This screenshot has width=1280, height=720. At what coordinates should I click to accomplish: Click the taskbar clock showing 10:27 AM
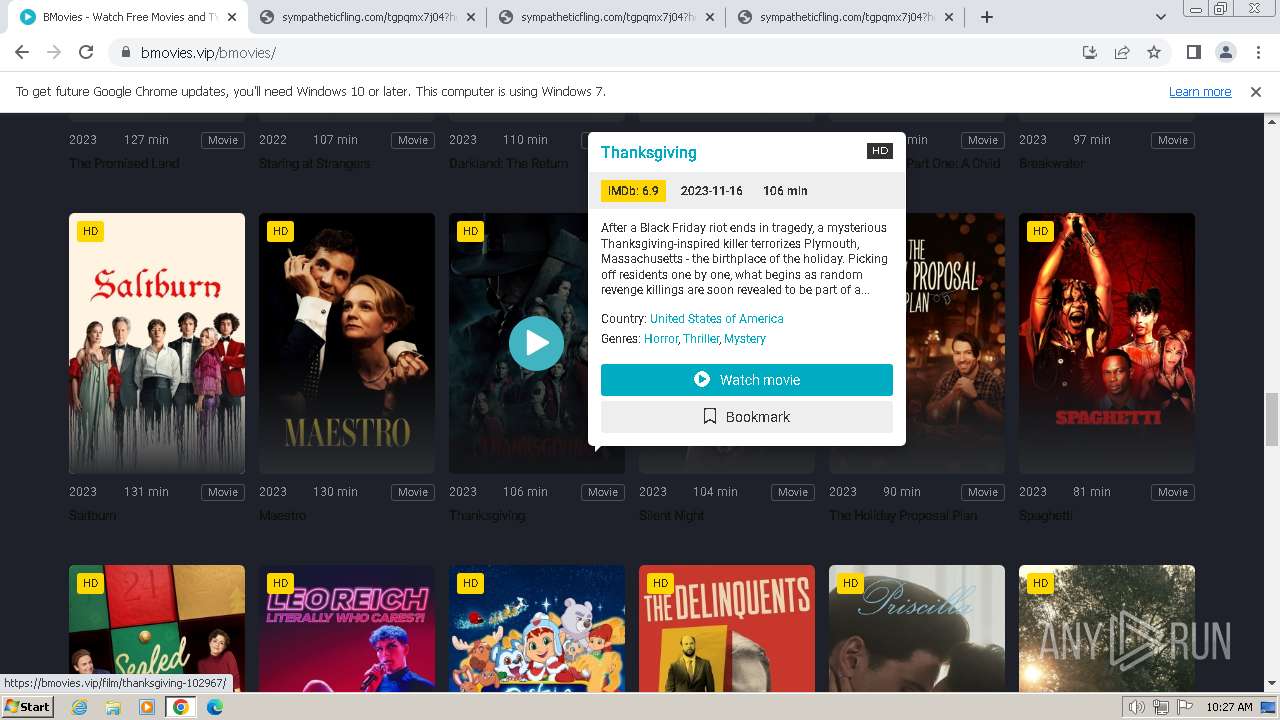coord(1229,707)
